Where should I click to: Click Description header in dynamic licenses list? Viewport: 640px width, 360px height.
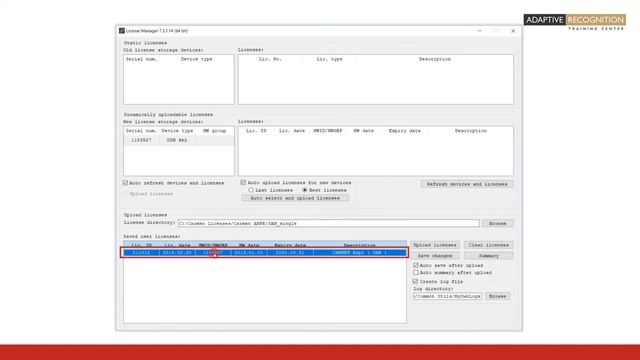click(x=471, y=131)
